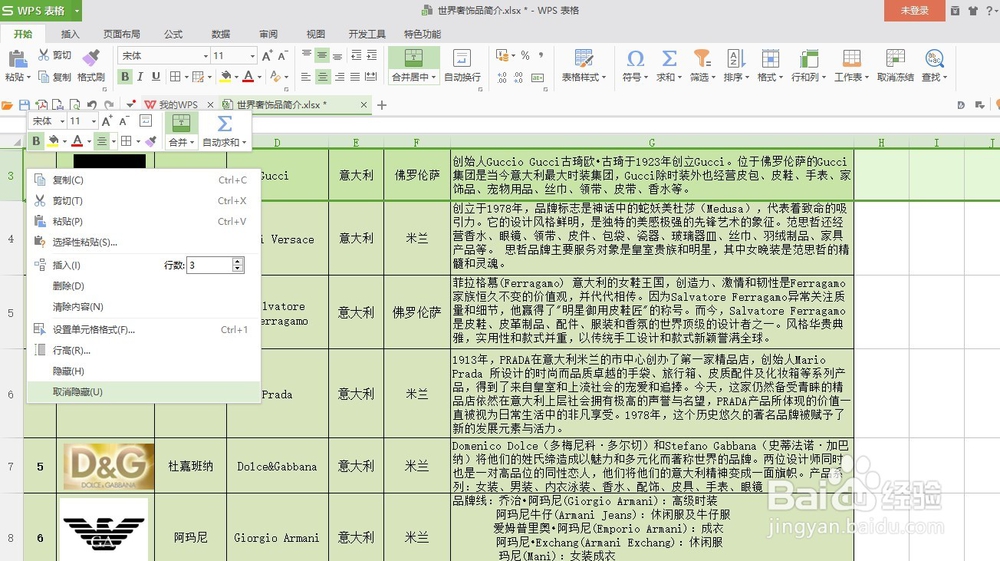Click the increase font size icon in ribbon
Image resolution: width=1000 pixels, height=561 pixels.
pyautogui.click(x=267, y=55)
